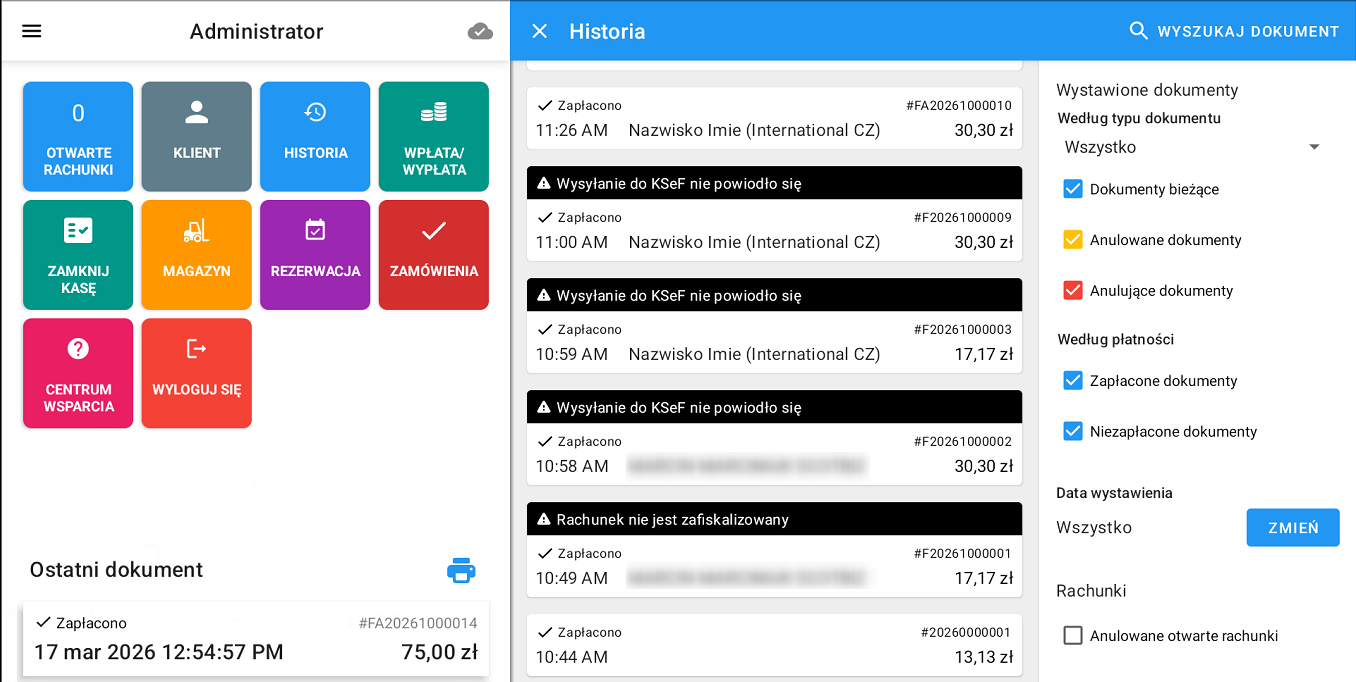
Task: Open the Zamówienia tile
Action: [x=434, y=255]
